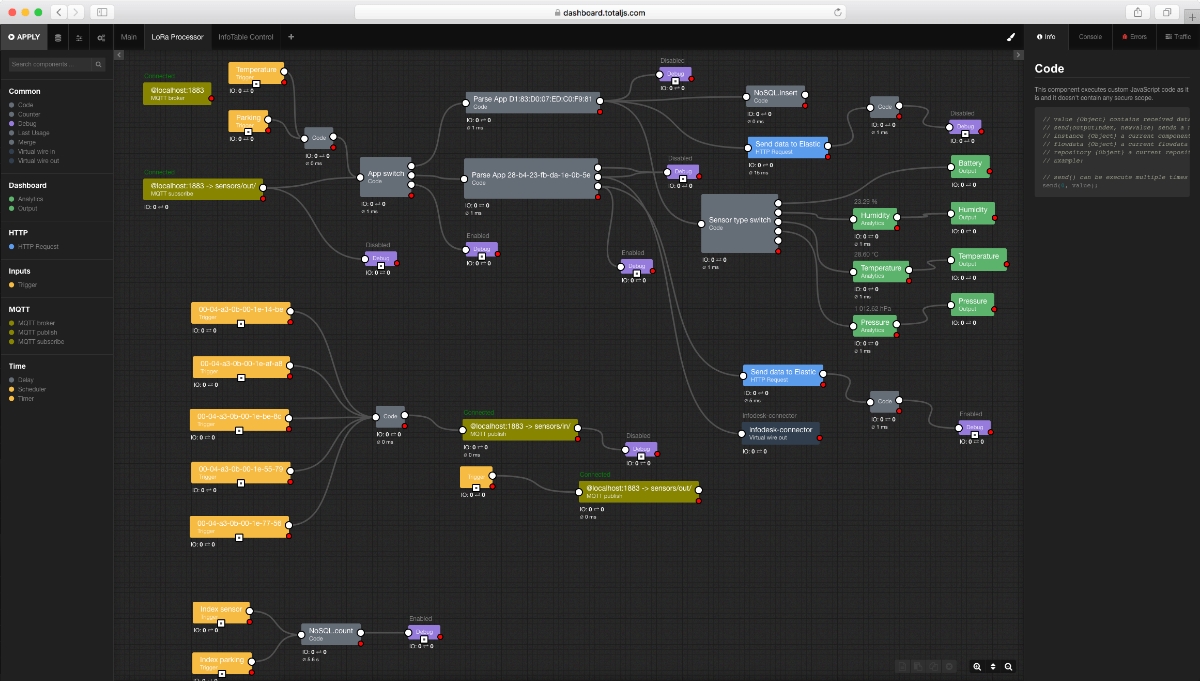This screenshot has height=681, width=1200.
Task: Zoom in on the flow canvas
Action: click(x=977, y=666)
